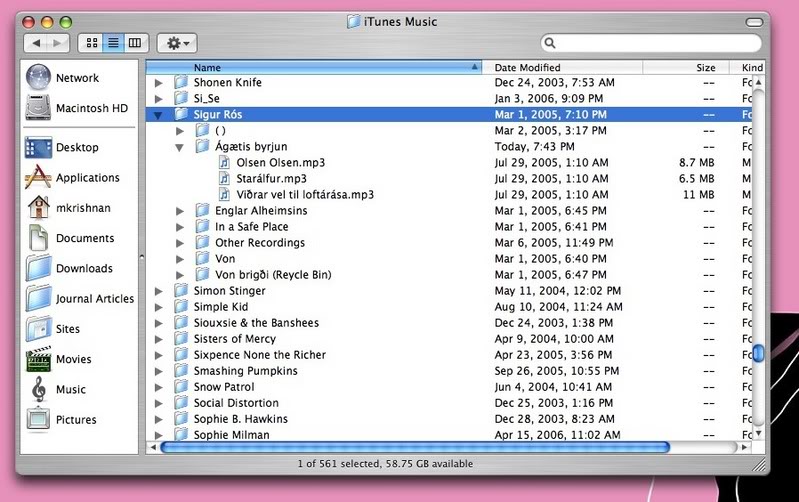Viewport: 799px width, 502px height.
Task: Expand the Other Recordings folder
Action: tap(180, 243)
